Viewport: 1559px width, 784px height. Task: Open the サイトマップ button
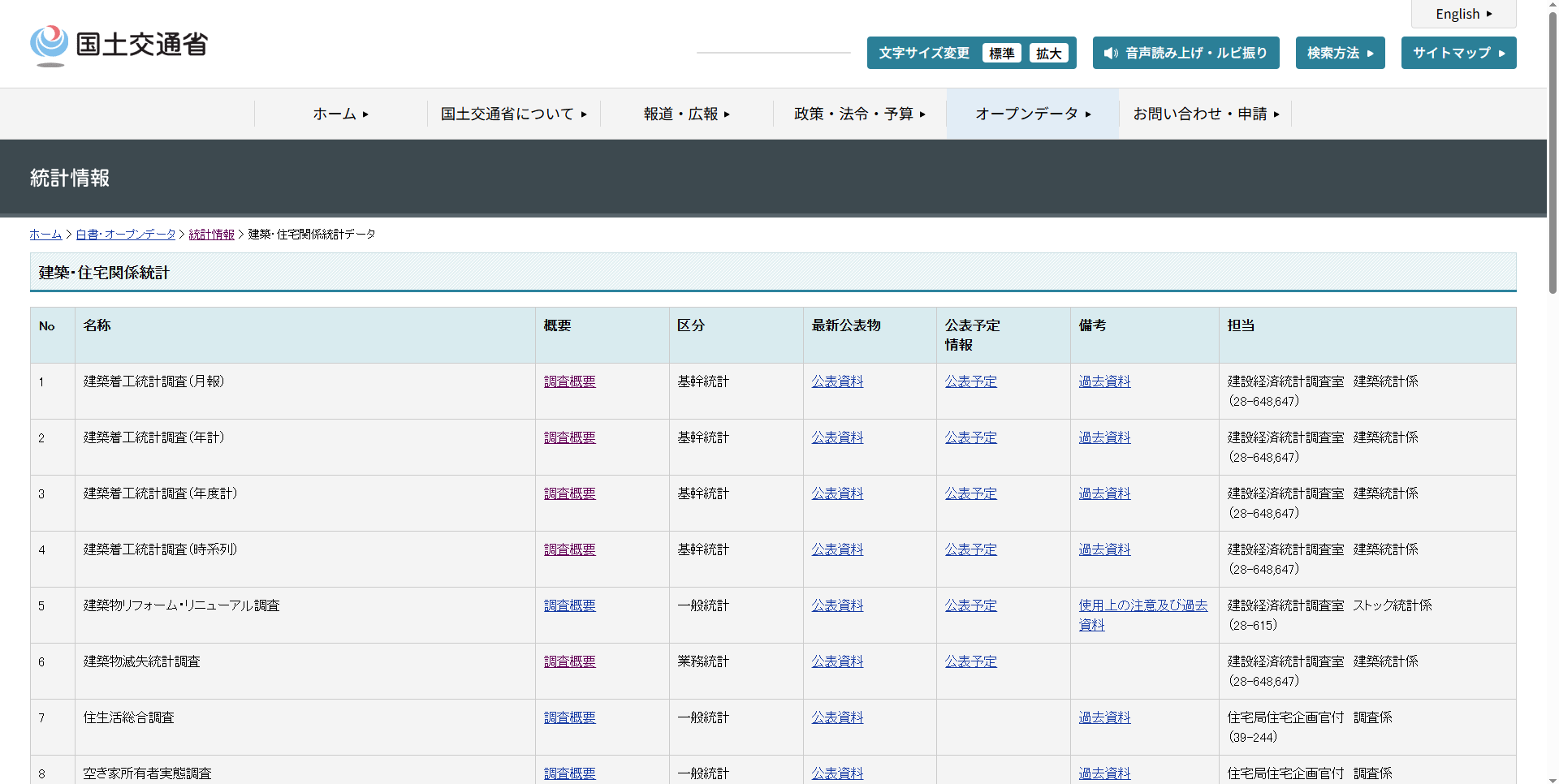click(1458, 54)
